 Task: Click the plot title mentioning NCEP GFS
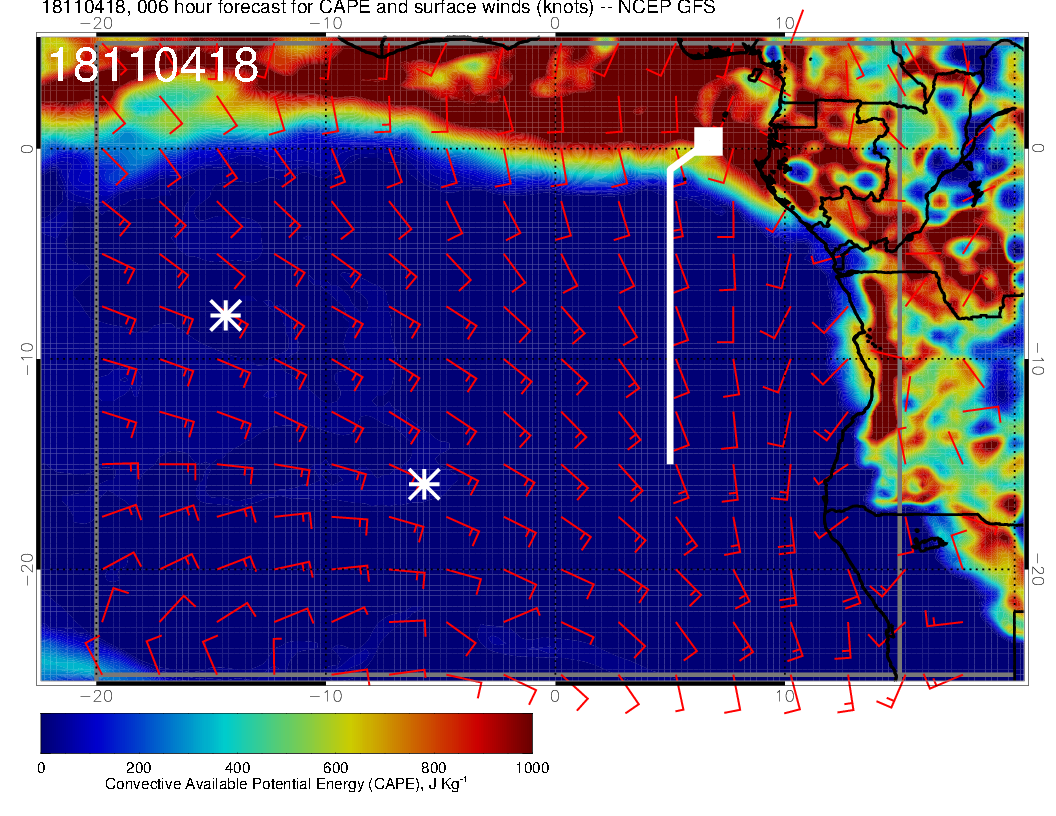coord(378,7)
